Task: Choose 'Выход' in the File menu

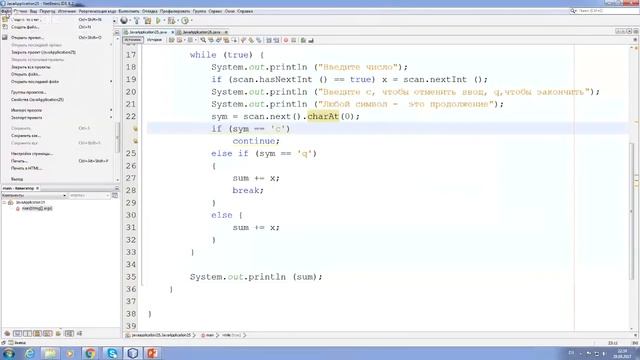Action: [17, 179]
